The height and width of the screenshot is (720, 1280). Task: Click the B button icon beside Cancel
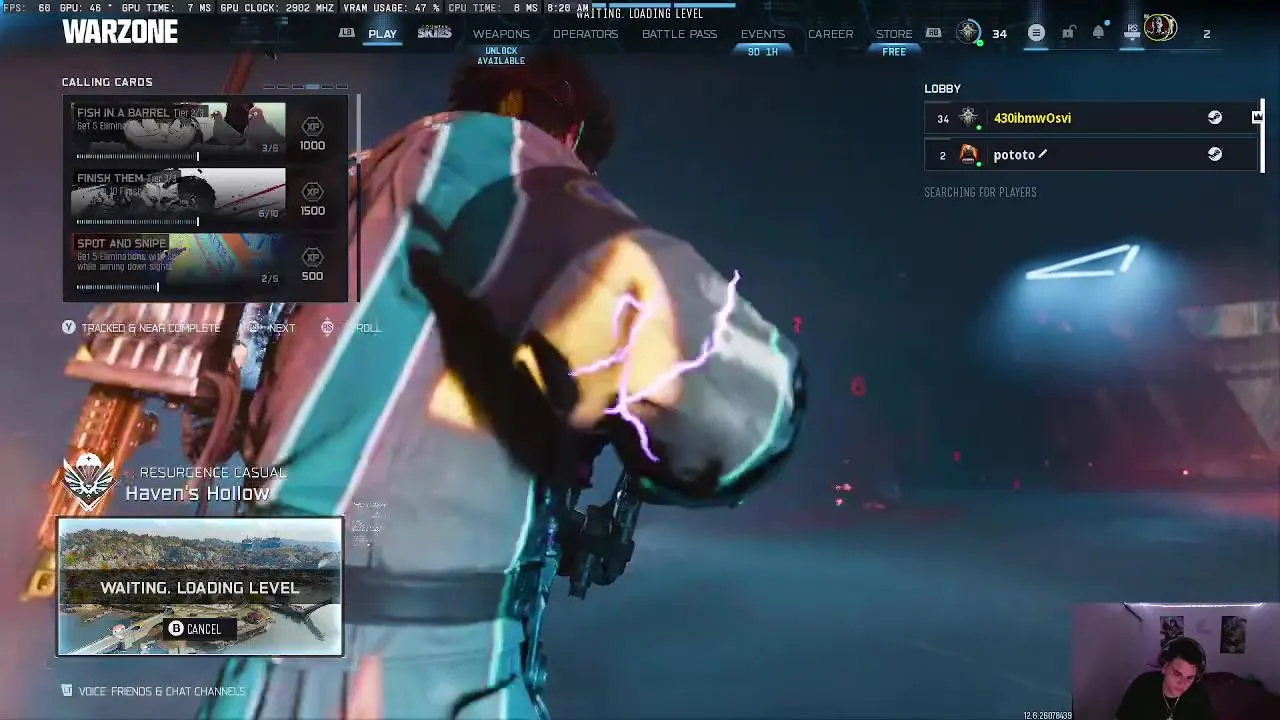[176, 629]
